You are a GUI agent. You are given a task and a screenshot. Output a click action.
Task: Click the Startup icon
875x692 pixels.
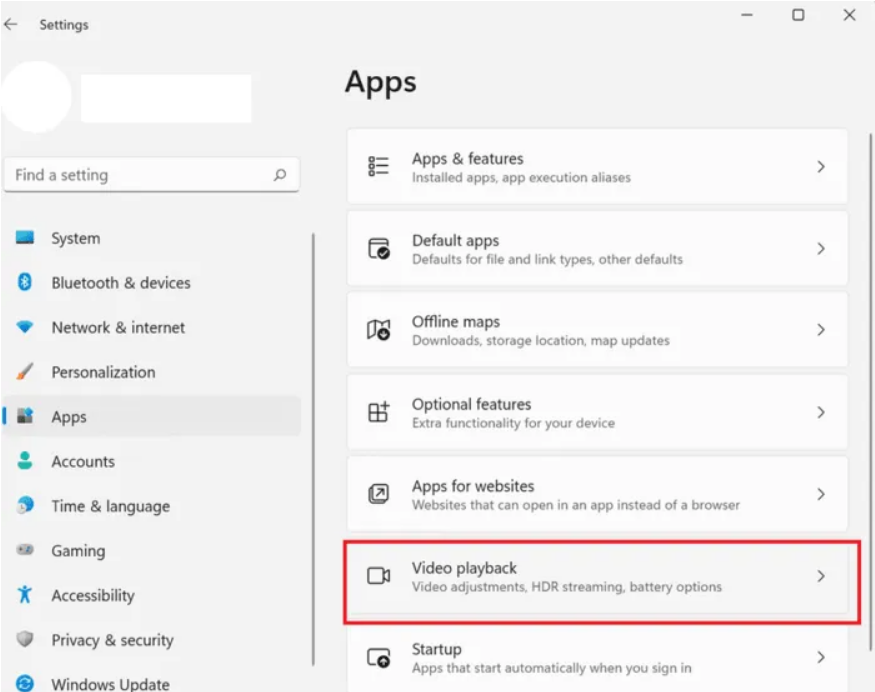click(378, 658)
